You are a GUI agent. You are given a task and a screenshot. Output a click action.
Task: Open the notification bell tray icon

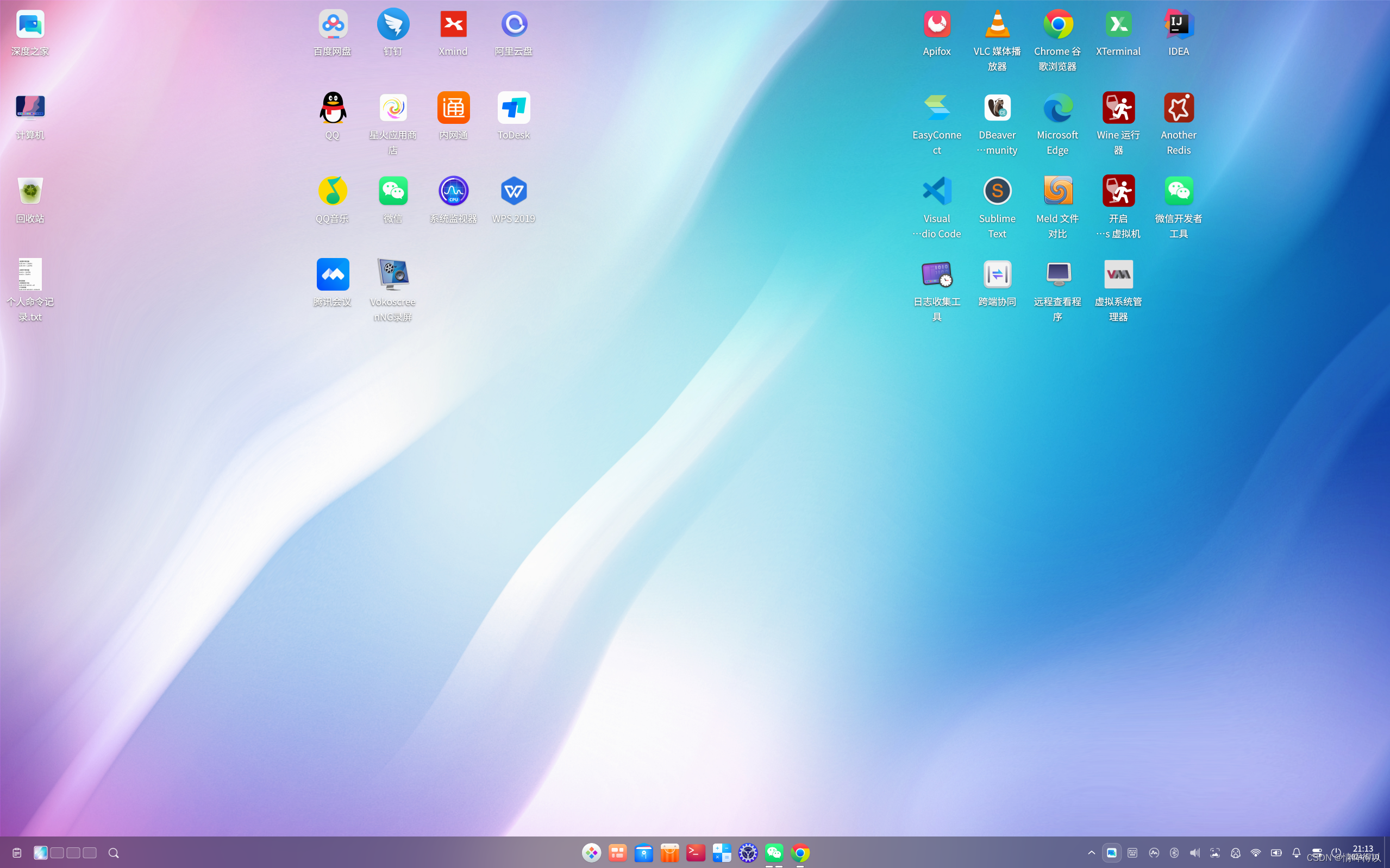[x=1297, y=853]
